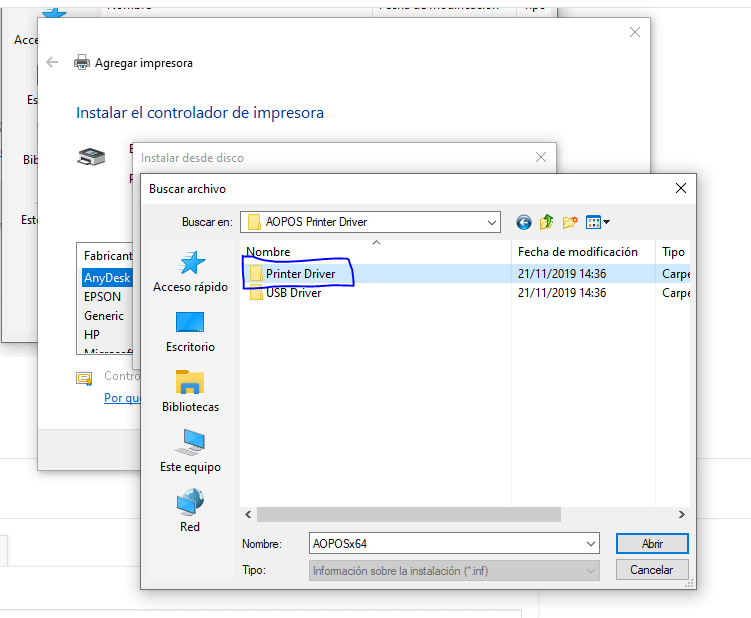Select EPSON in the Fabricante list
Screen dimensions: 751x618
(x=102, y=297)
